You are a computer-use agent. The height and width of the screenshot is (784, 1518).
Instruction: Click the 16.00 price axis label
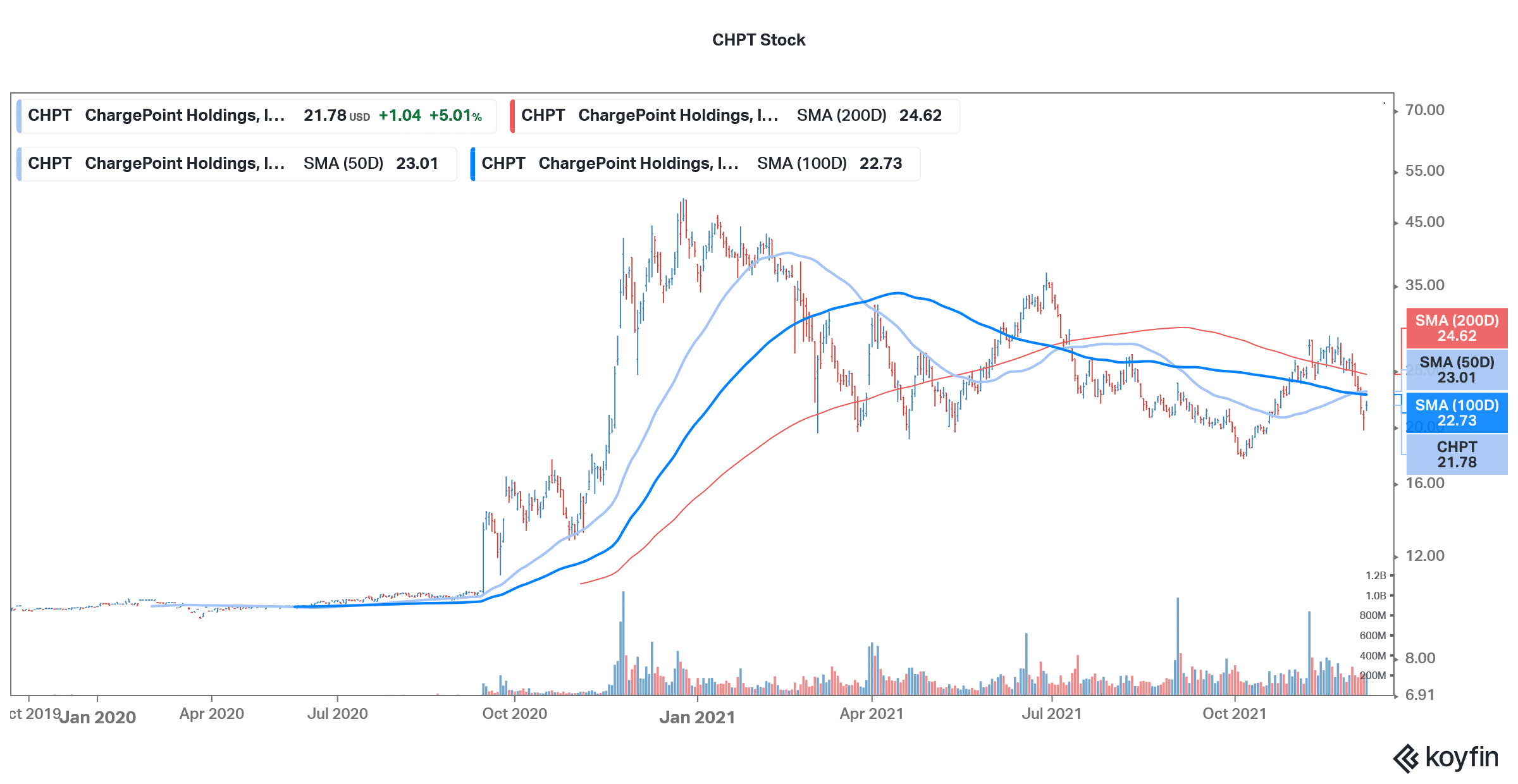click(1424, 483)
